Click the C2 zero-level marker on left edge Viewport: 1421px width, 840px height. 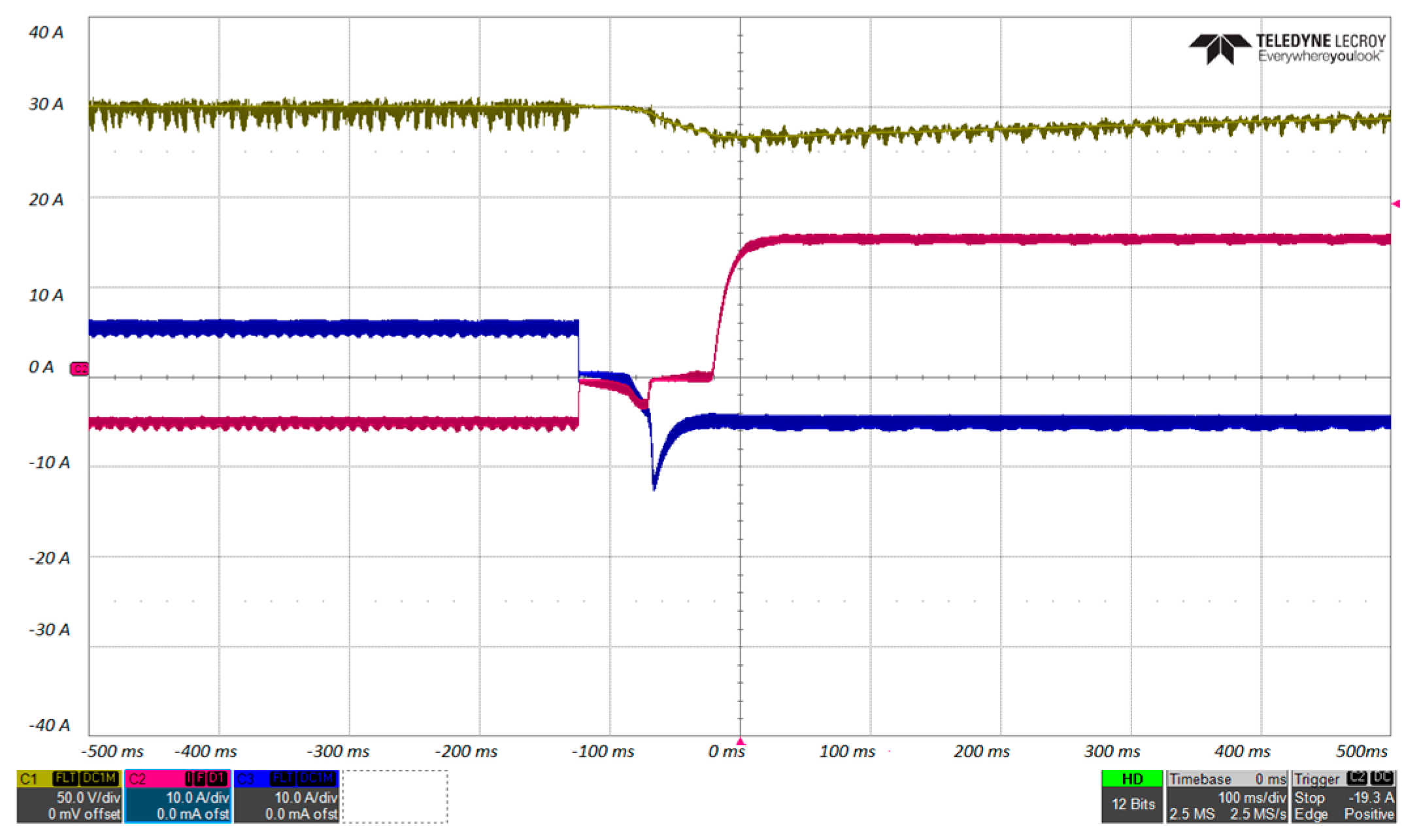[79, 369]
